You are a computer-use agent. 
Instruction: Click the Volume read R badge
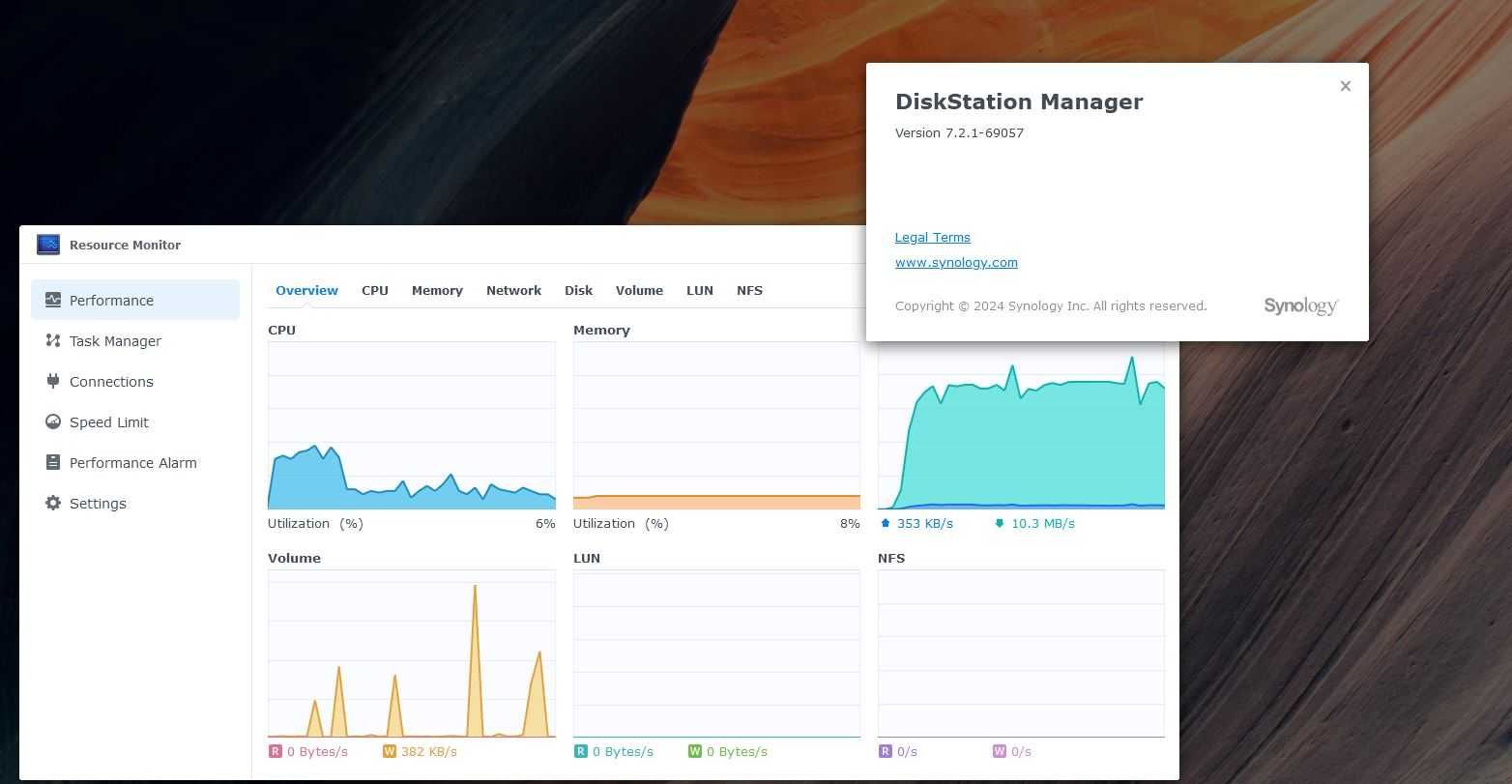point(275,751)
